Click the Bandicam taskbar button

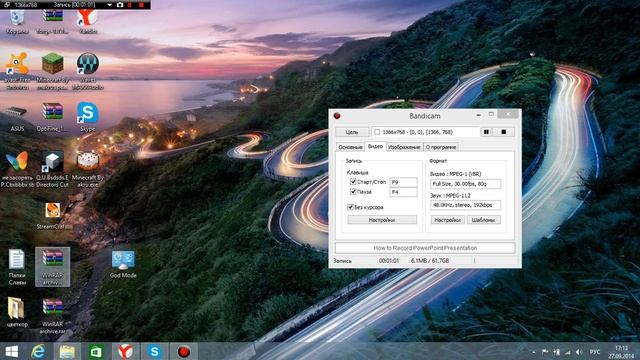[x=184, y=351]
